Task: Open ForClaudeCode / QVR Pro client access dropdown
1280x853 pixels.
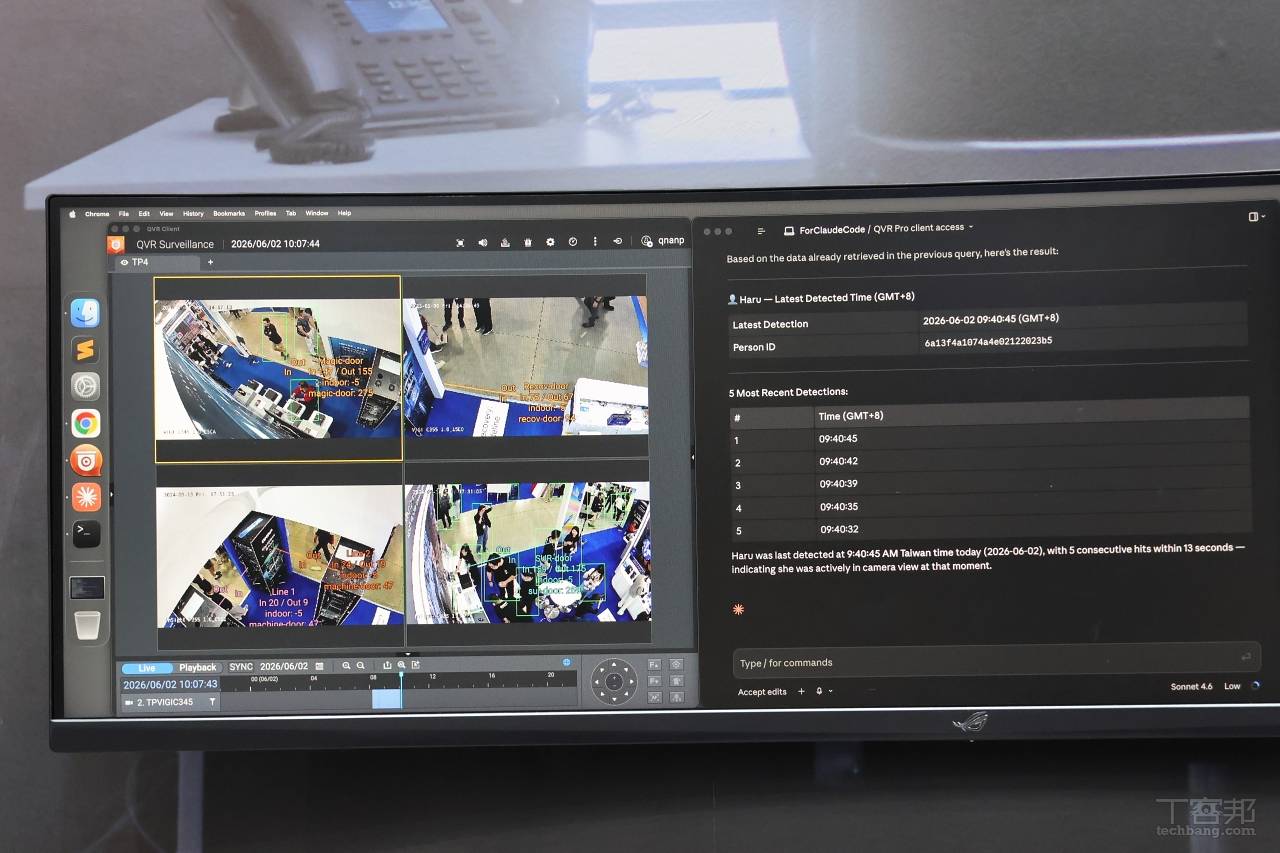Action: 878,229
